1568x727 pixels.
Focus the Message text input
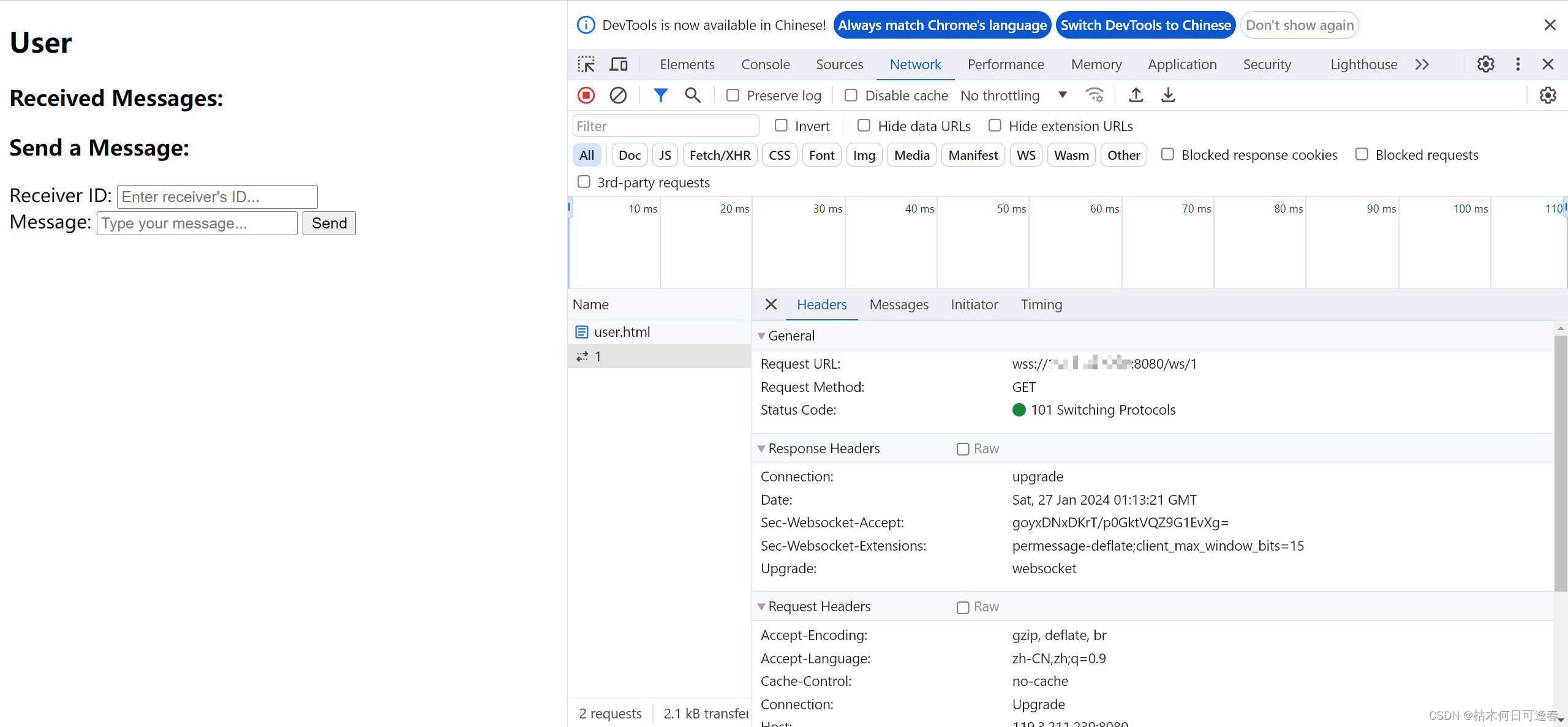(197, 223)
